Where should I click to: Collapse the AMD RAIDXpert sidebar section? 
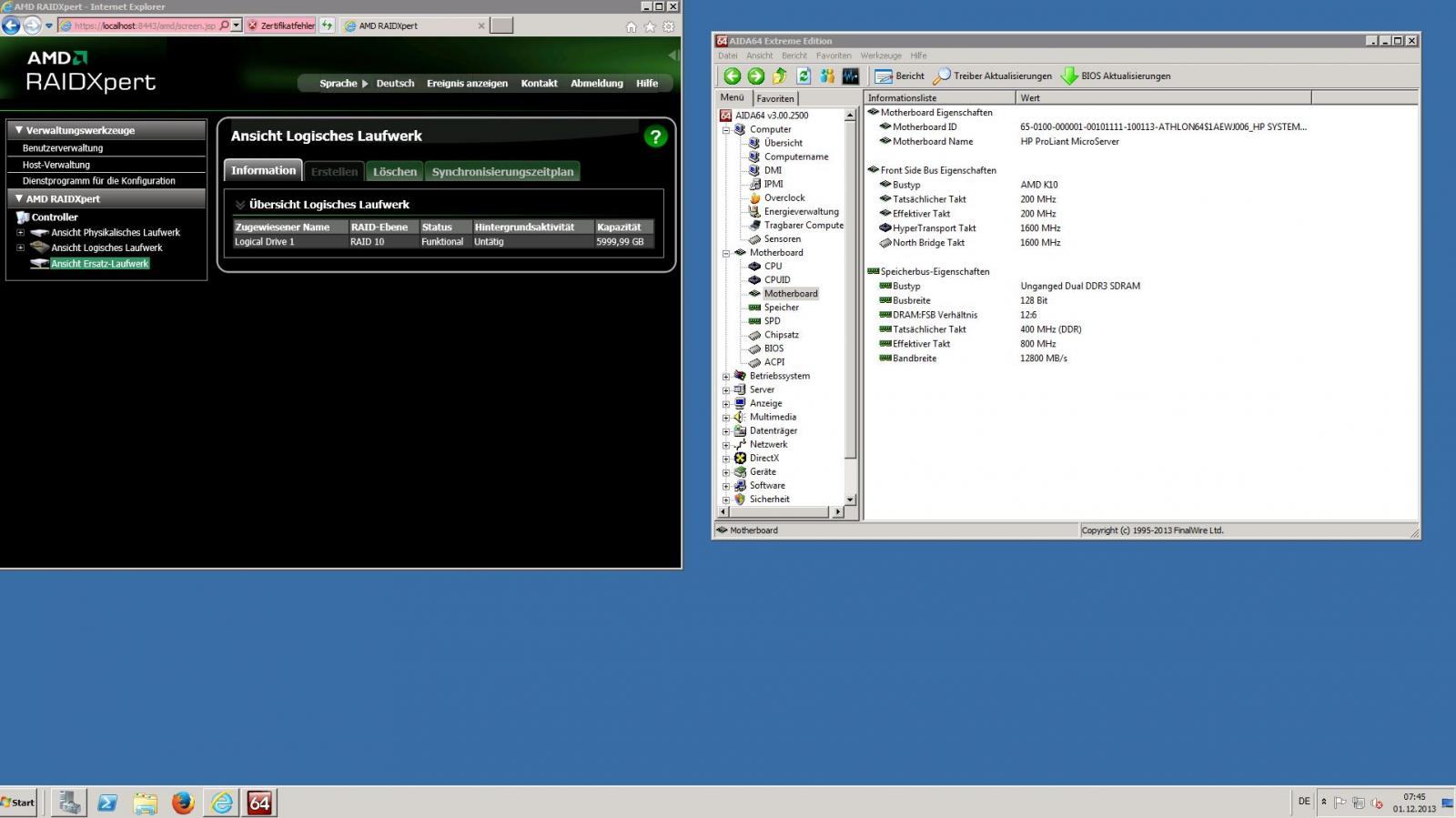pos(18,198)
